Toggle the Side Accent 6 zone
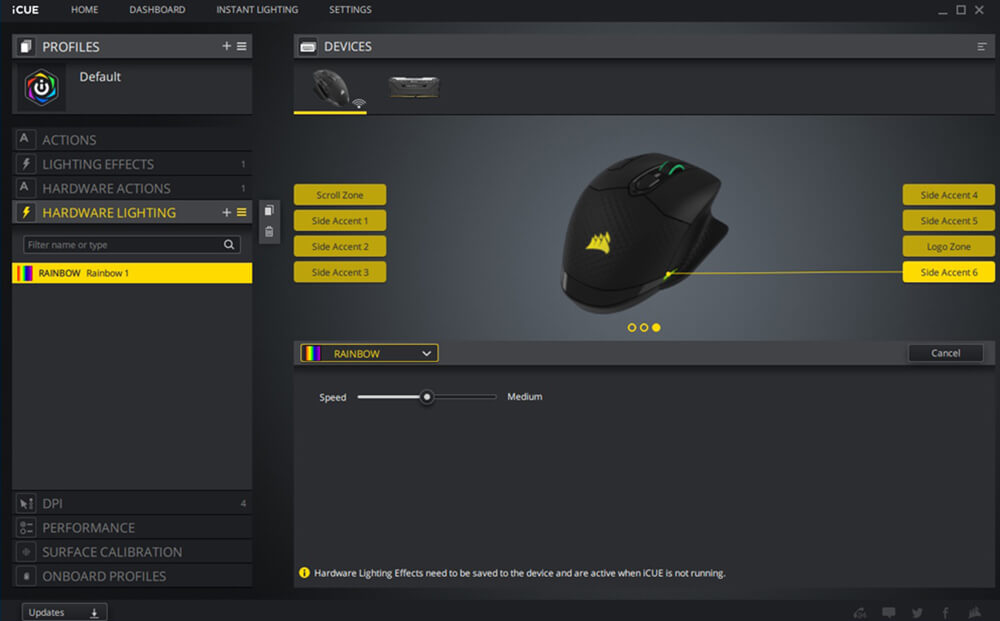This screenshot has height=621, width=1000. [948, 272]
